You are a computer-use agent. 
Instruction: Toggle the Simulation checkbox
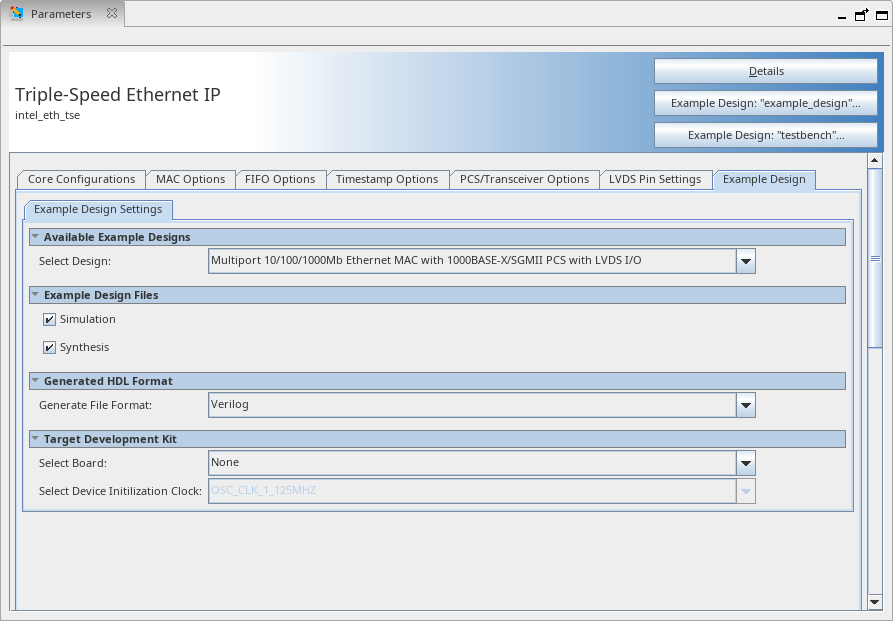50,320
